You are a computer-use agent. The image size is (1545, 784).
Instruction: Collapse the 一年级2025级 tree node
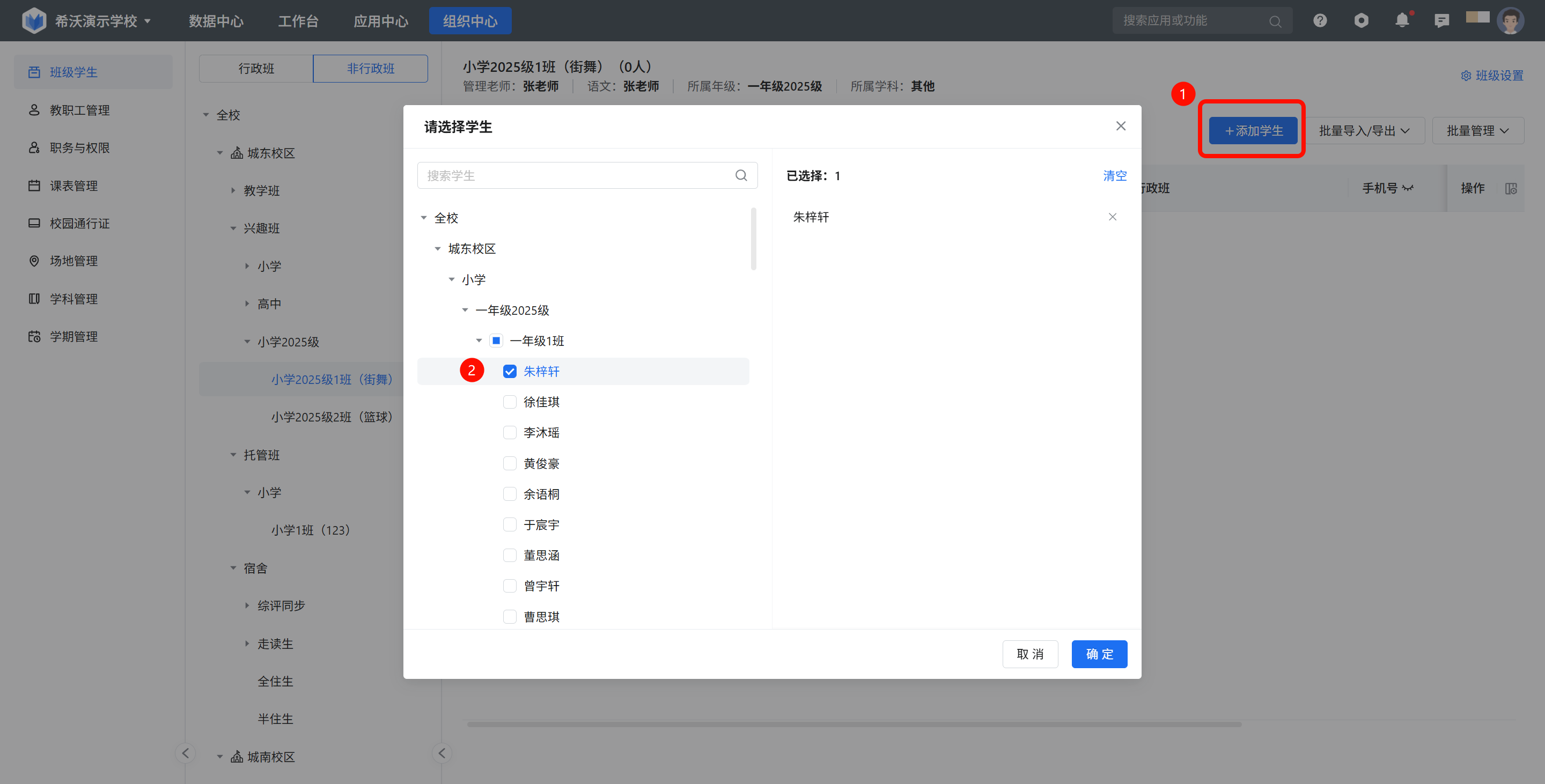pyautogui.click(x=466, y=310)
